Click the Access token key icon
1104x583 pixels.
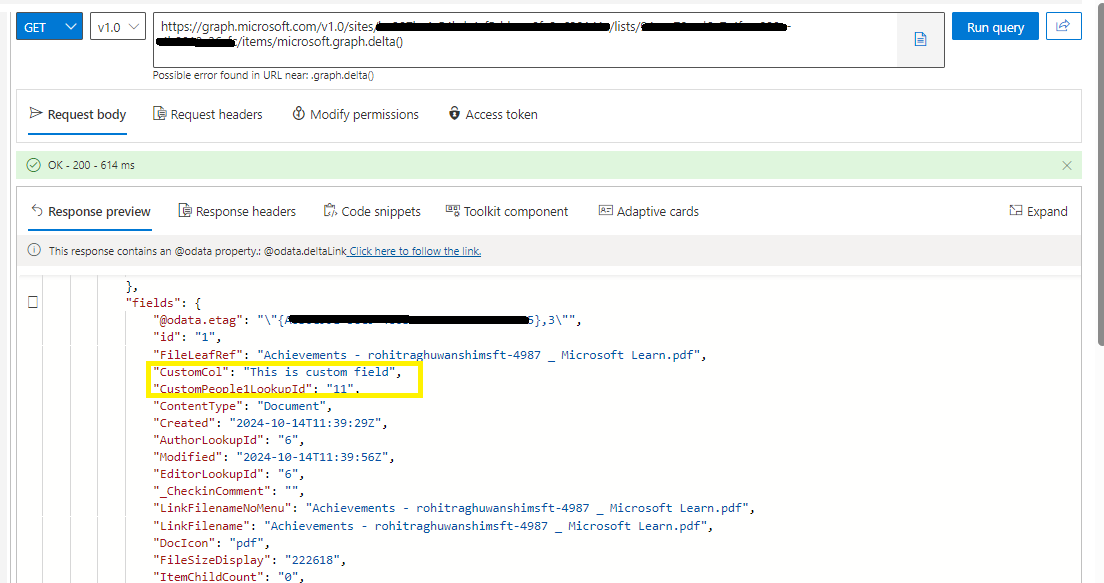pyautogui.click(x=455, y=114)
